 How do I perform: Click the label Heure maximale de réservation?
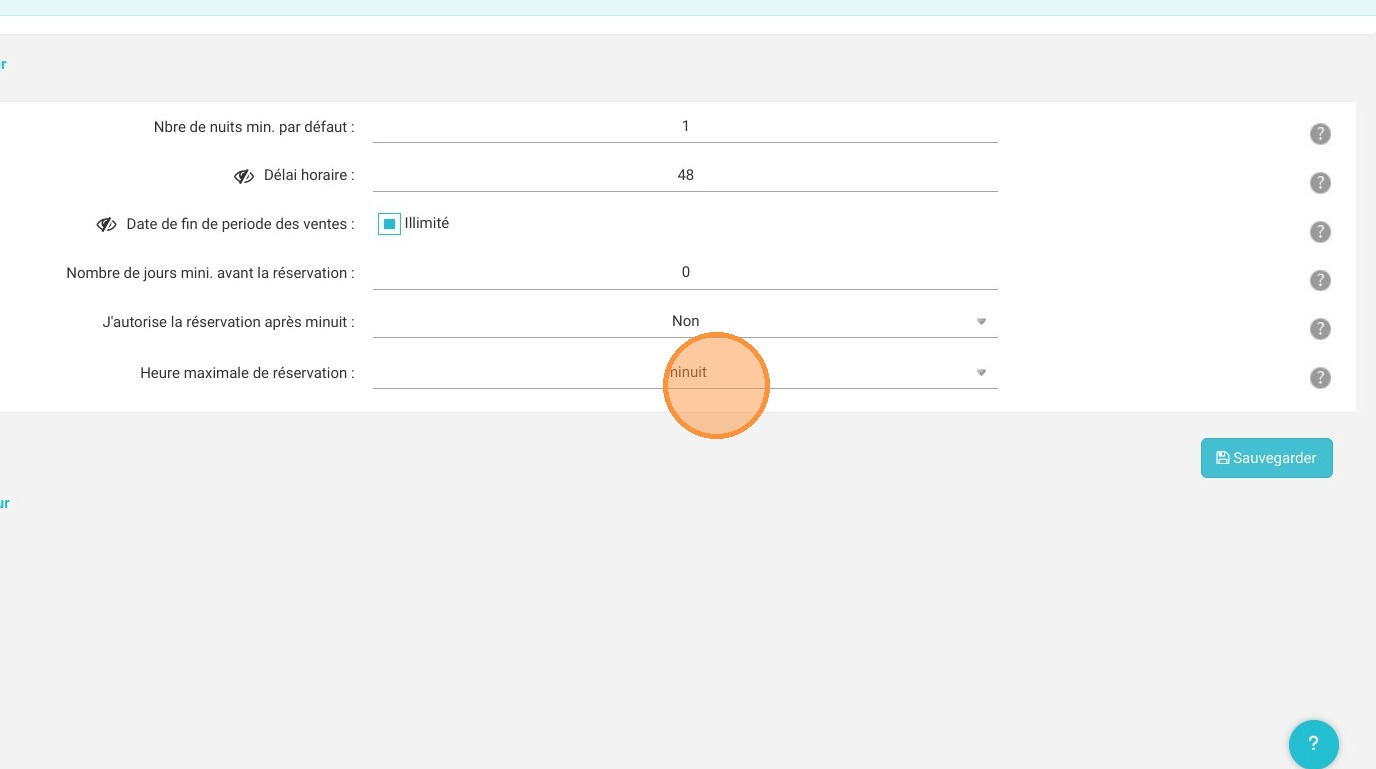[x=247, y=373]
